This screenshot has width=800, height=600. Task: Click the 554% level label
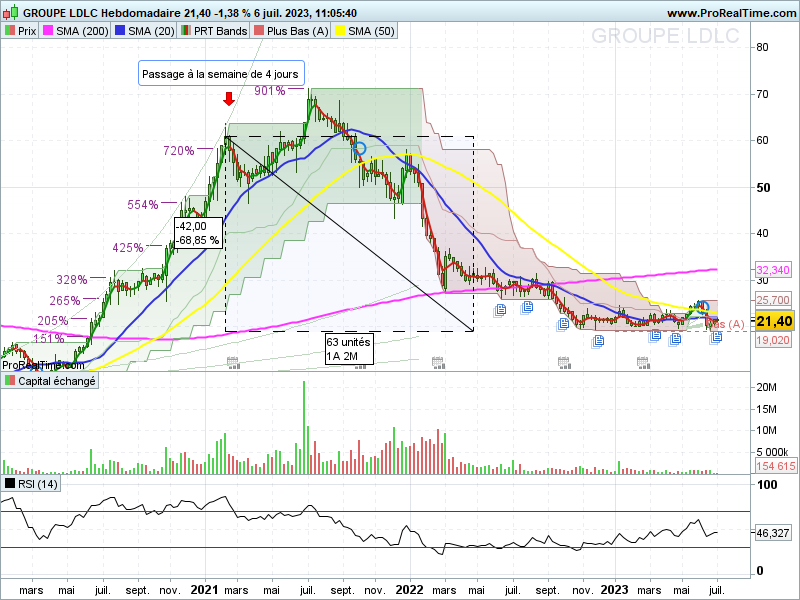(142, 205)
